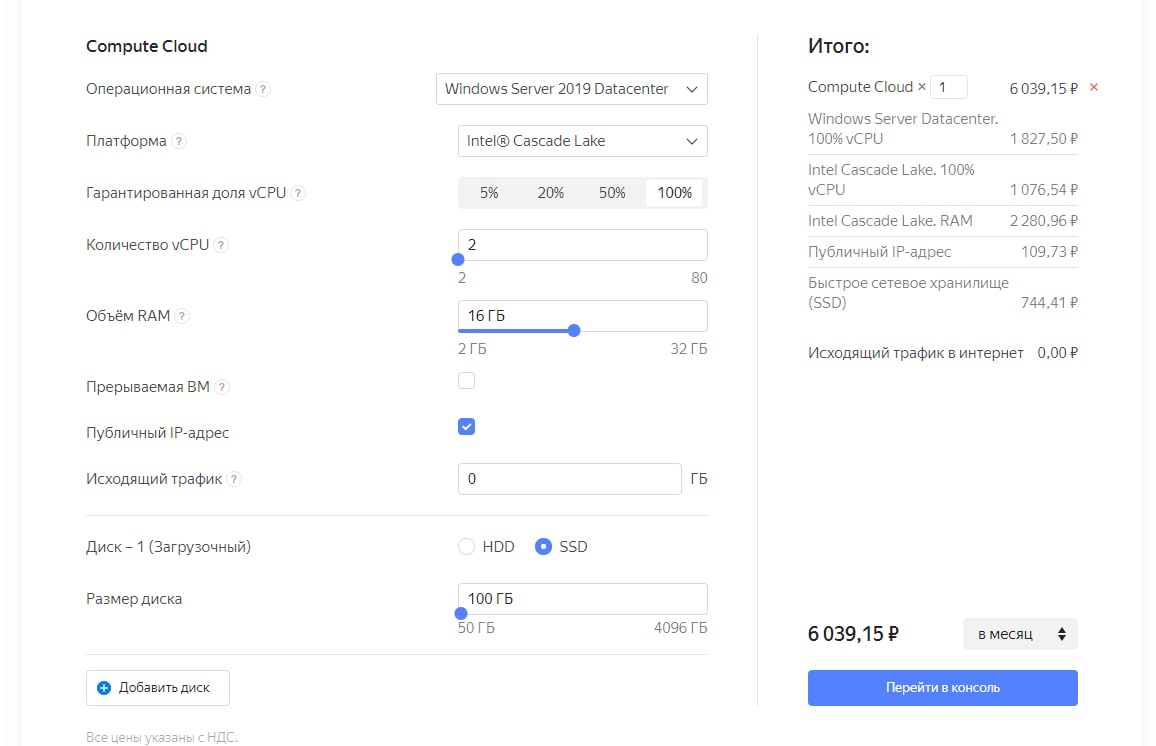1156x746 pixels.
Task: Choose 100% guaranteed vCPU share
Action: tap(675, 193)
